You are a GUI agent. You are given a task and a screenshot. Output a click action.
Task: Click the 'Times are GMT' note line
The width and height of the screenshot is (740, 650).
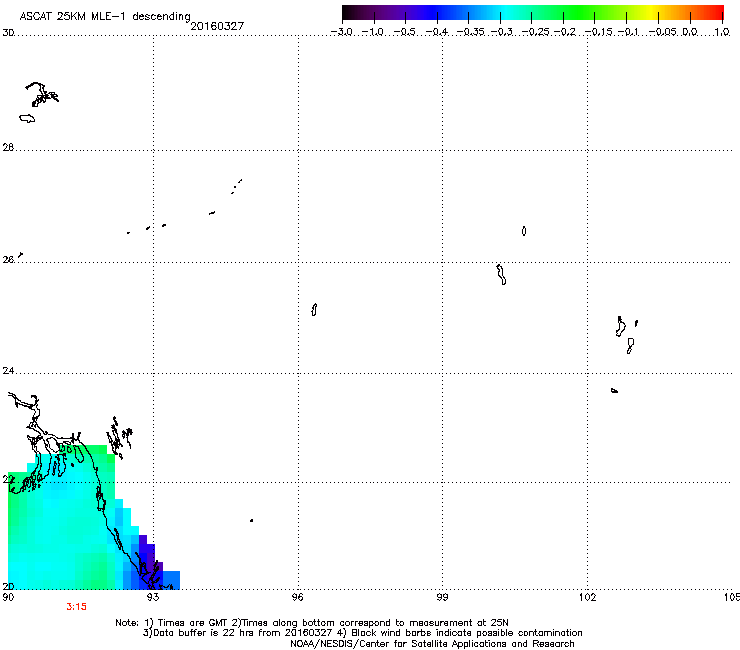click(x=312, y=623)
